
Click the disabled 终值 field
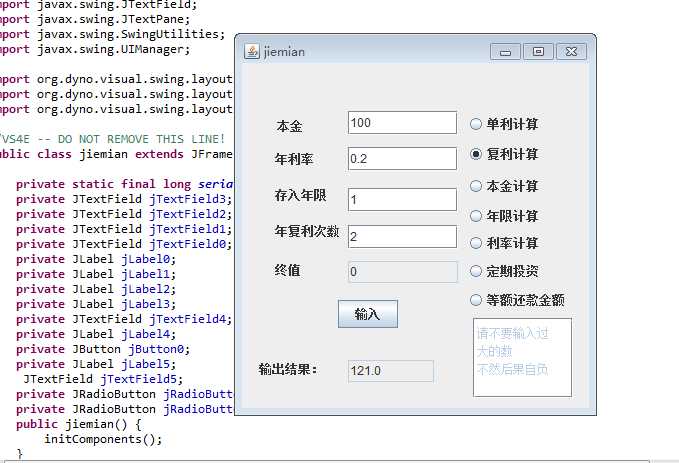[402, 272]
